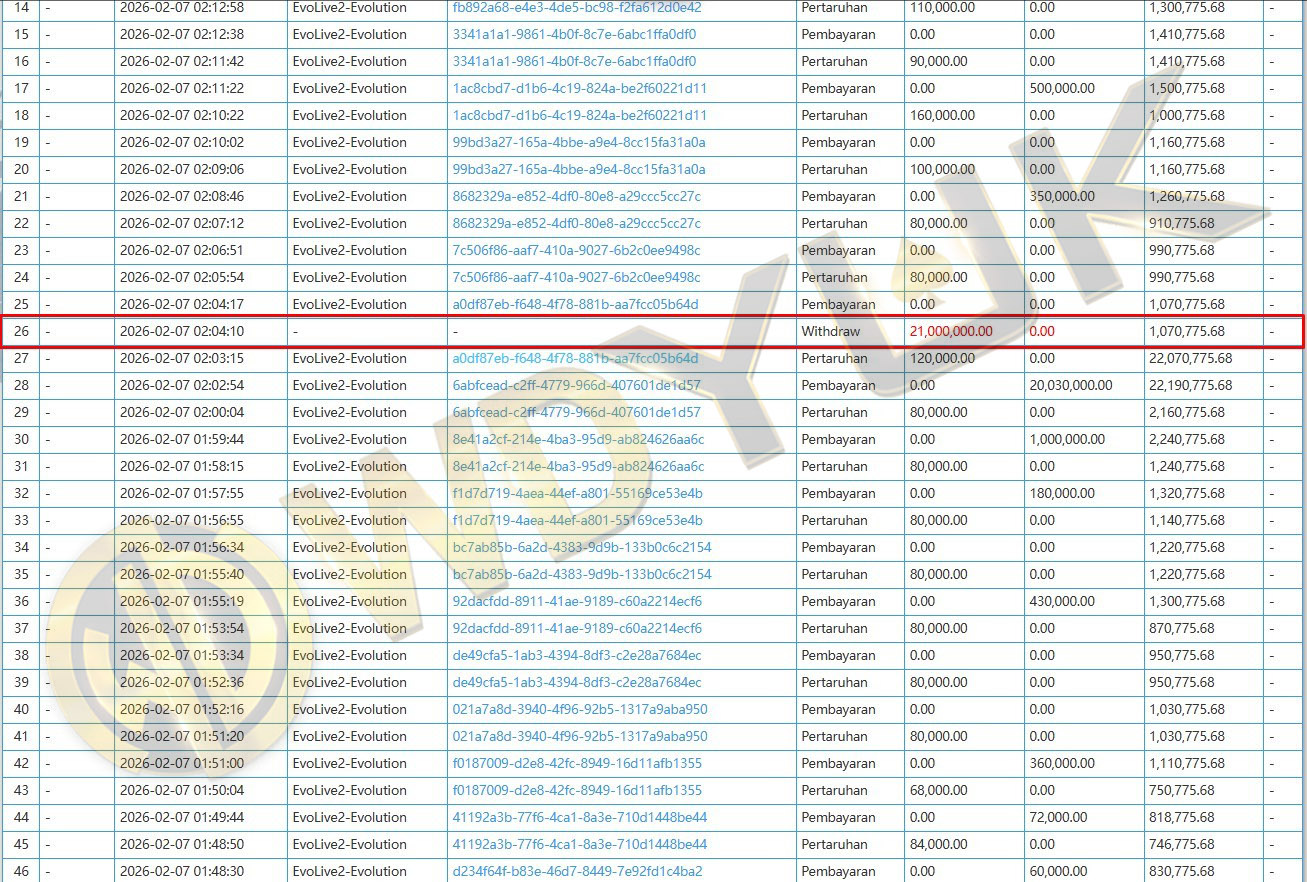Click transaction ID 3341a1a1 in row 15
The image size is (1307, 882).
tap(574, 35)
